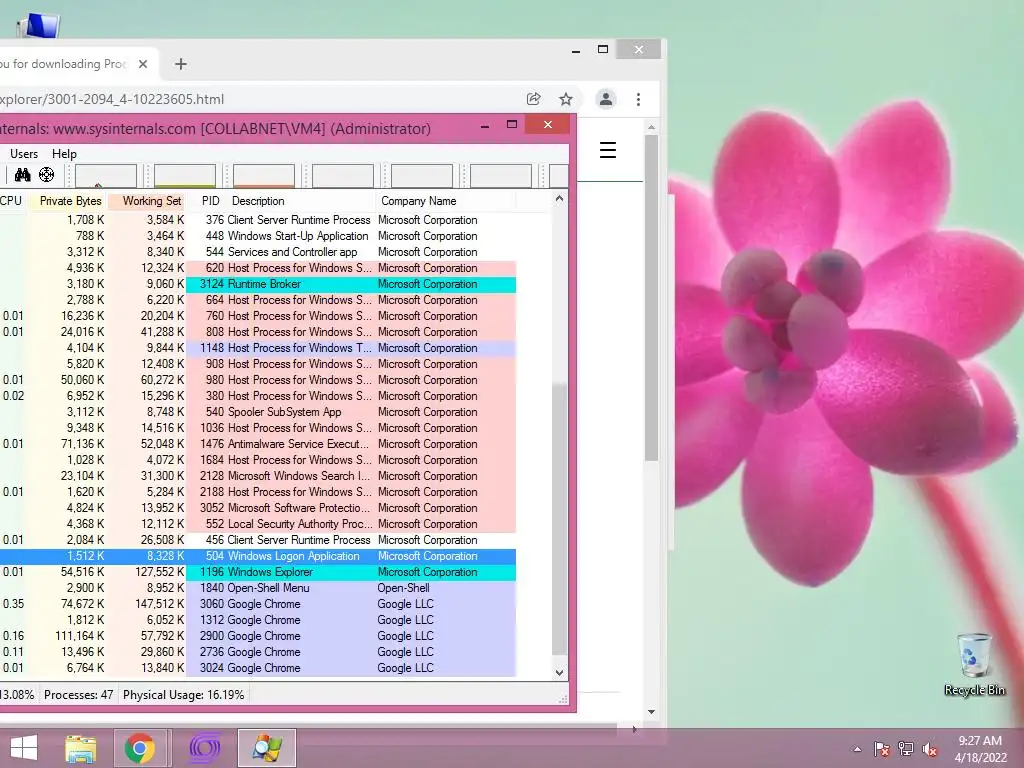Click the process list scrollbar thumb

560,519
